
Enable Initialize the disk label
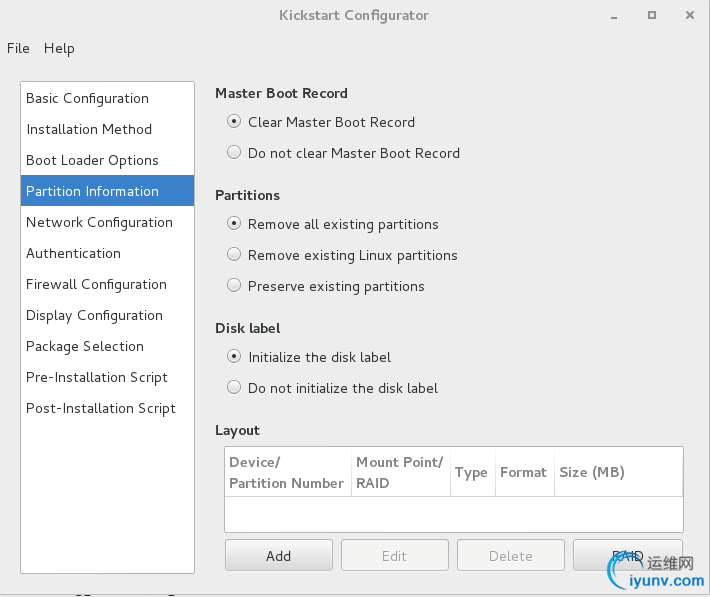coord(234,357)
